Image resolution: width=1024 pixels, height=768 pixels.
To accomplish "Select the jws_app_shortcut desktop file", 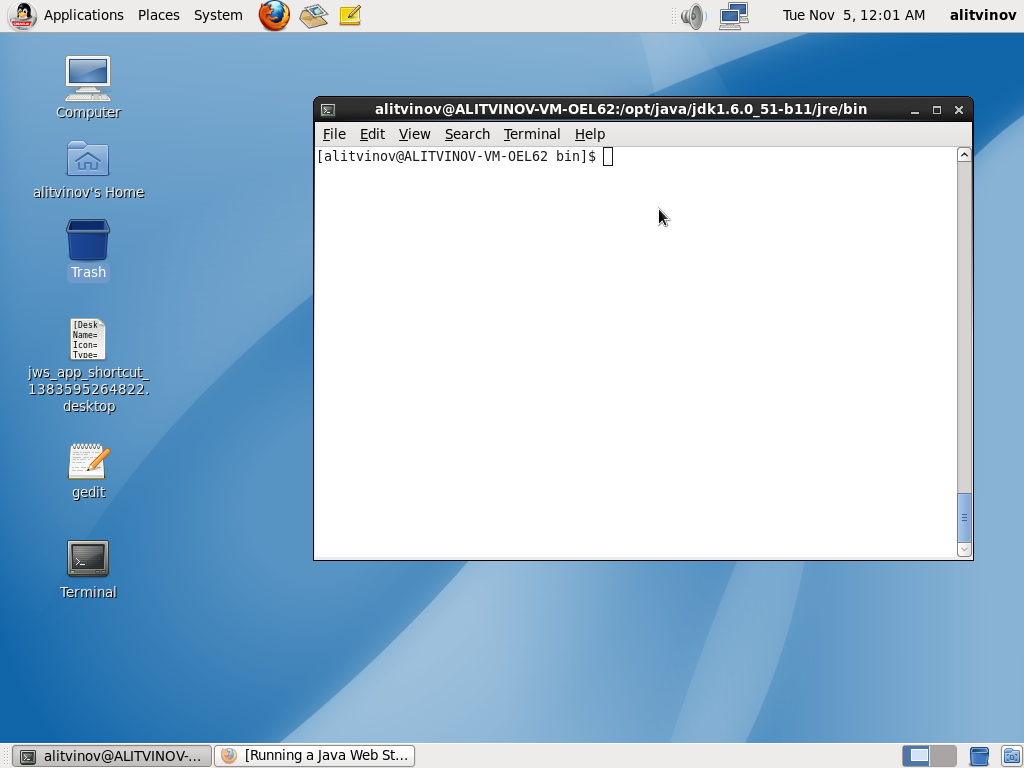I will pos(88,340).
